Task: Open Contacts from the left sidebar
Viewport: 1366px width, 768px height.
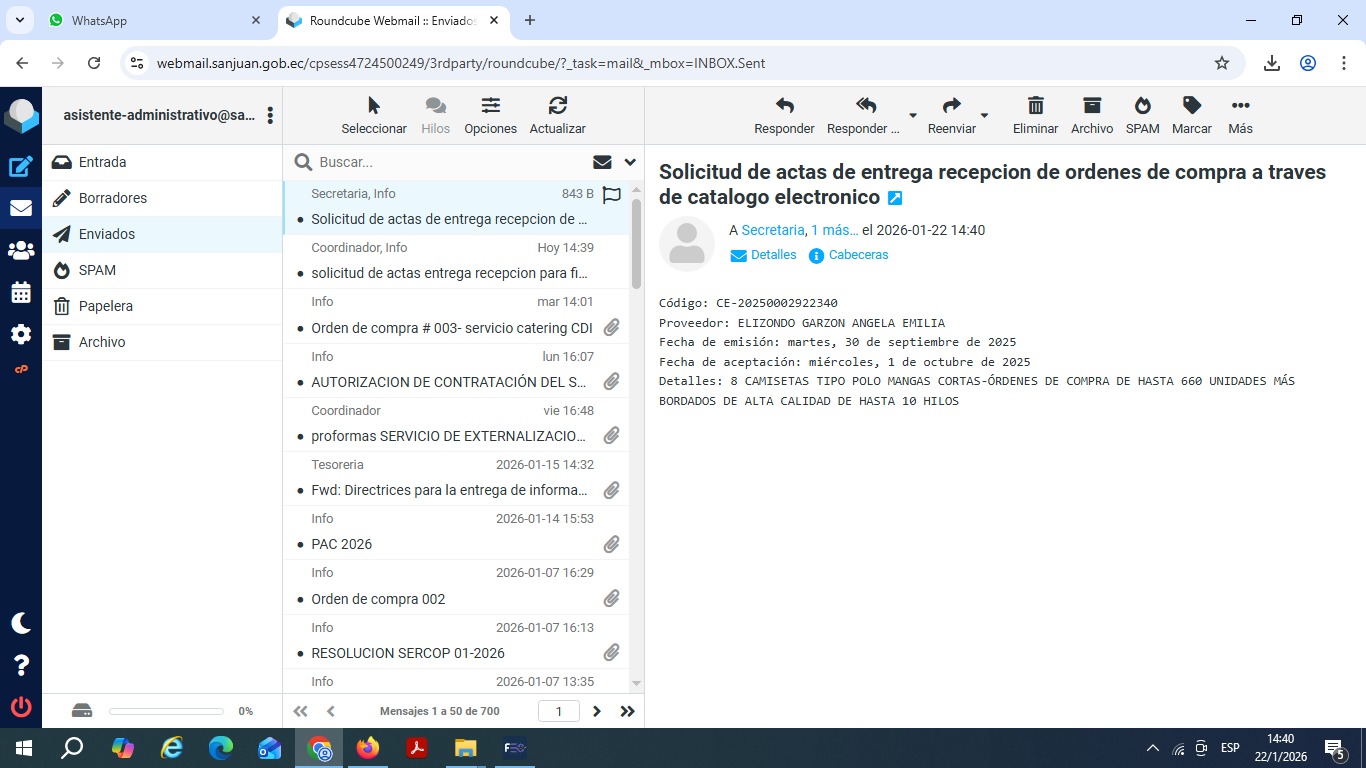Action: [x=21, y=251]
